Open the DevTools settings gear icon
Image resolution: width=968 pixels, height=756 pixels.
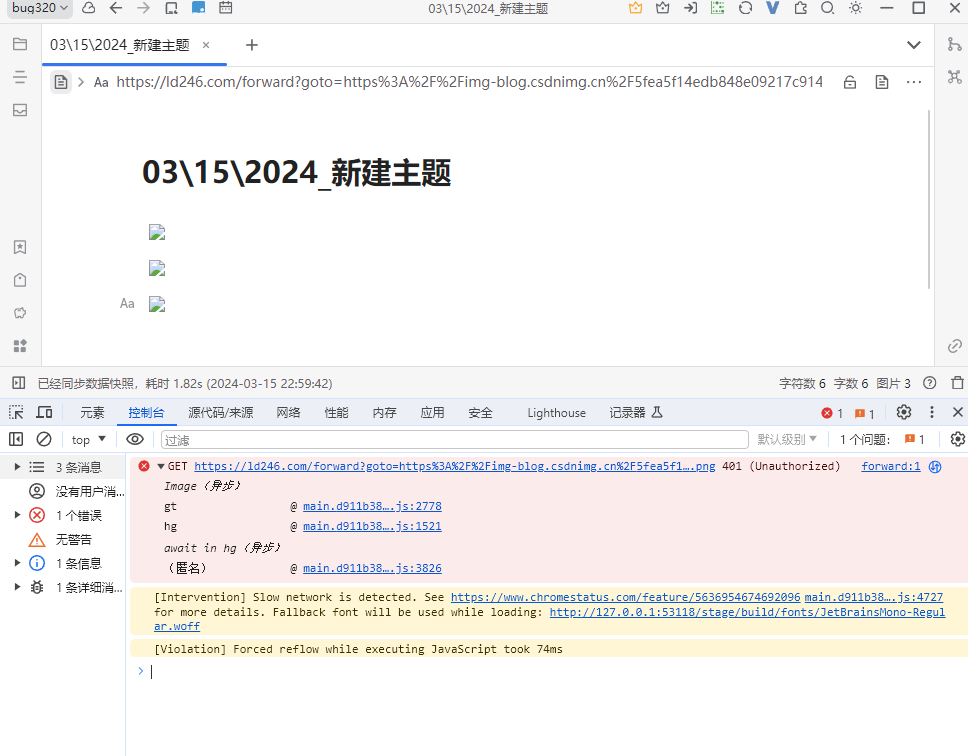[904, 412]
